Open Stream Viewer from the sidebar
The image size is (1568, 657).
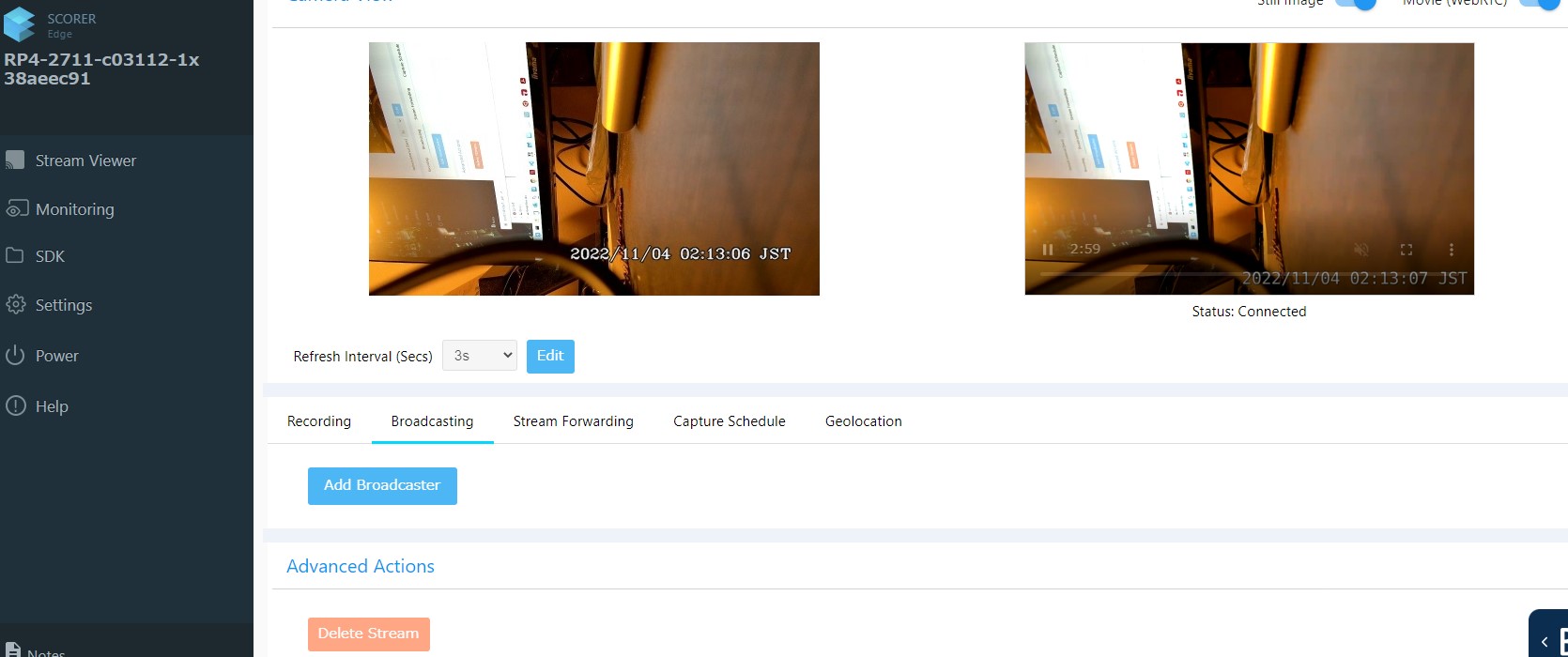pyautogui.click(x=85, y=160)
